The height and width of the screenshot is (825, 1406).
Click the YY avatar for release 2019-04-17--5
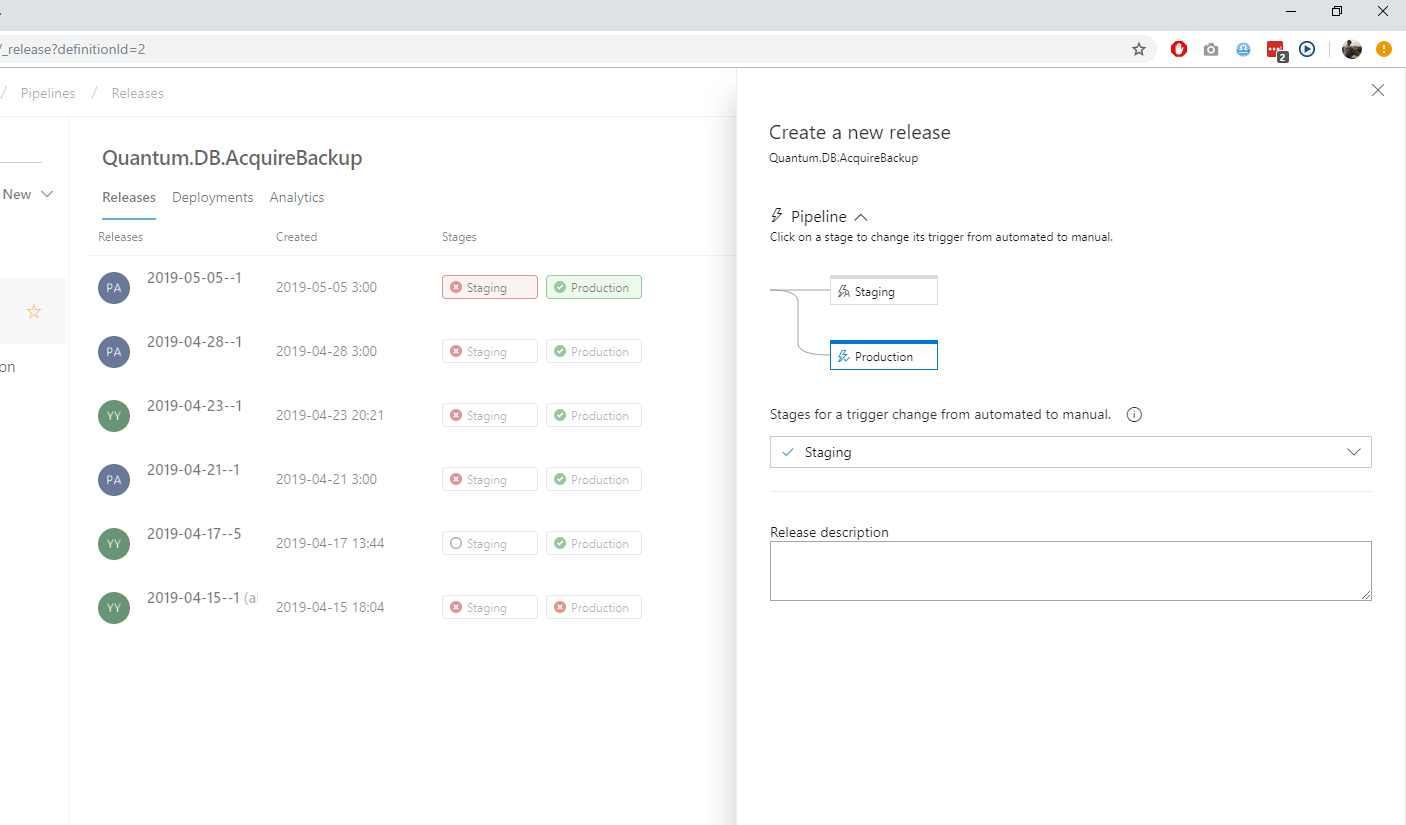[x=114, y=544]
